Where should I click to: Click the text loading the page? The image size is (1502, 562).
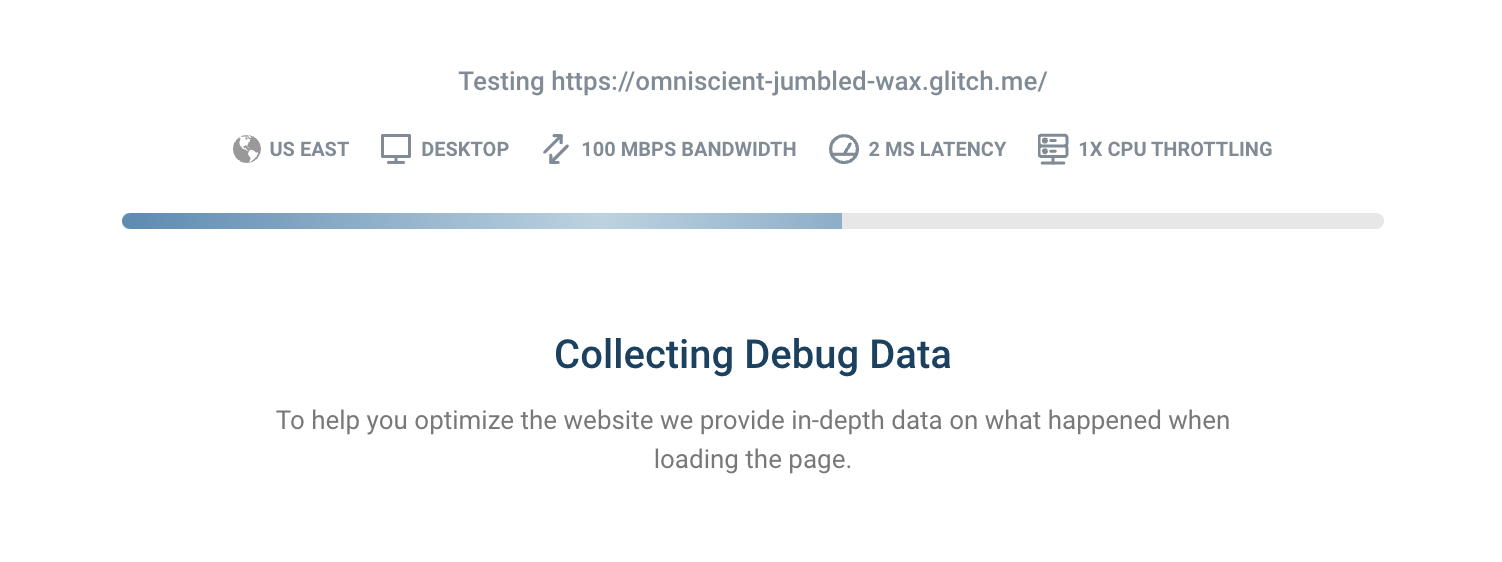[752, 460]
